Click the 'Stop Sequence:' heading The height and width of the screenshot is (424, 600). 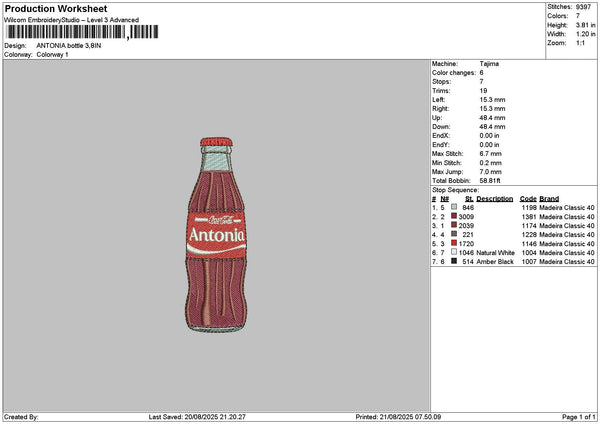(x=455, y=190)
